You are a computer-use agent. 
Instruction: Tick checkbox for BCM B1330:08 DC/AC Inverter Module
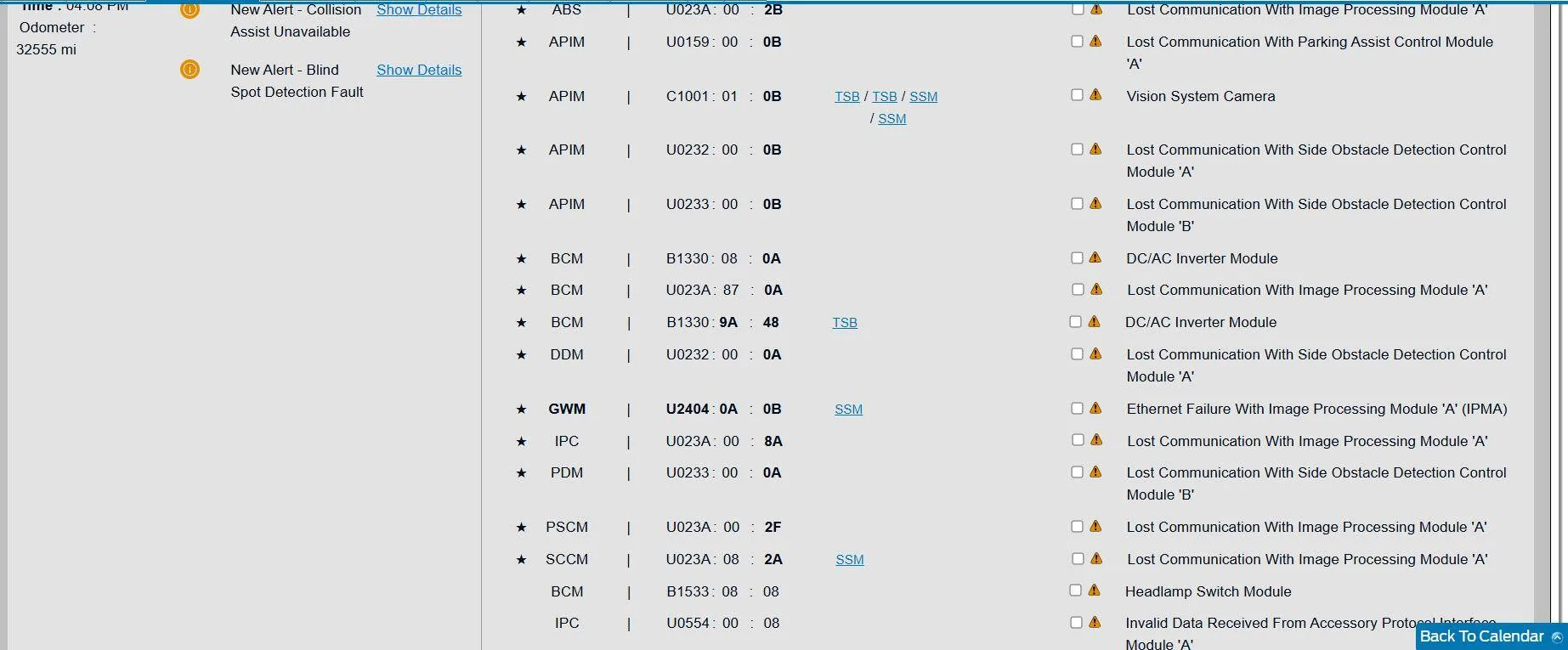point(1077,257)
